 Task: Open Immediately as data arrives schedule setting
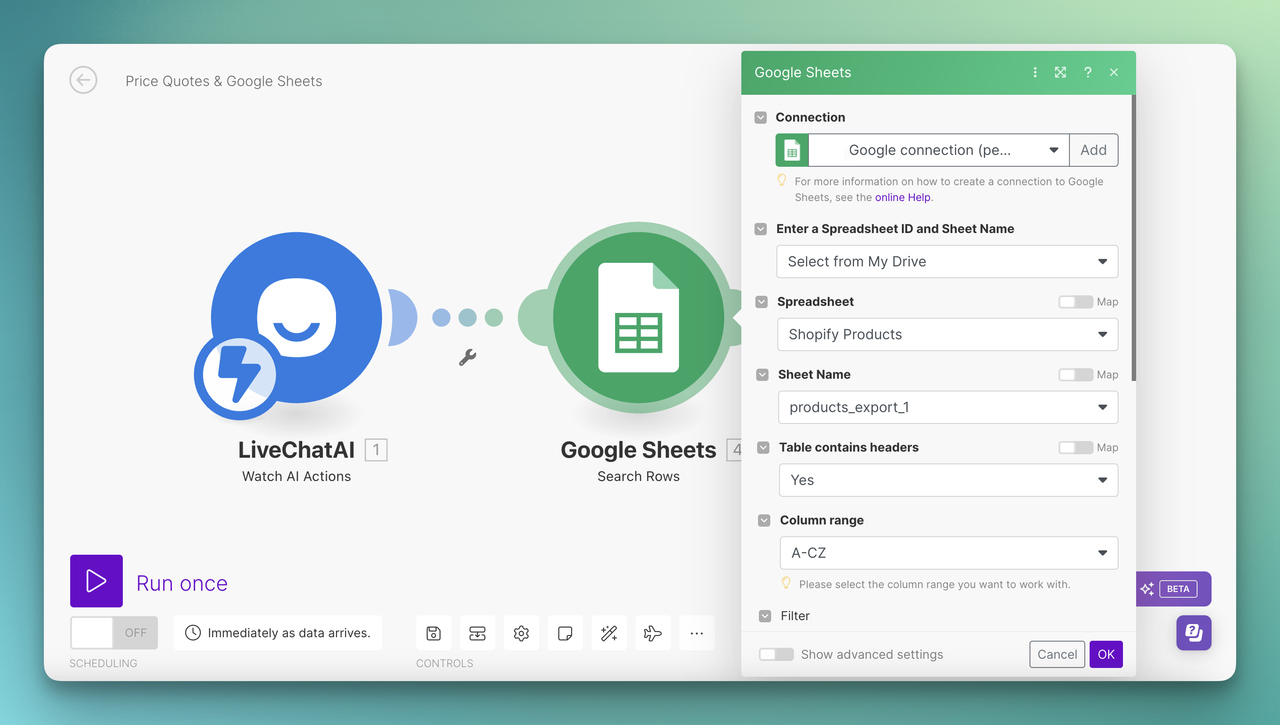[278, 633]
